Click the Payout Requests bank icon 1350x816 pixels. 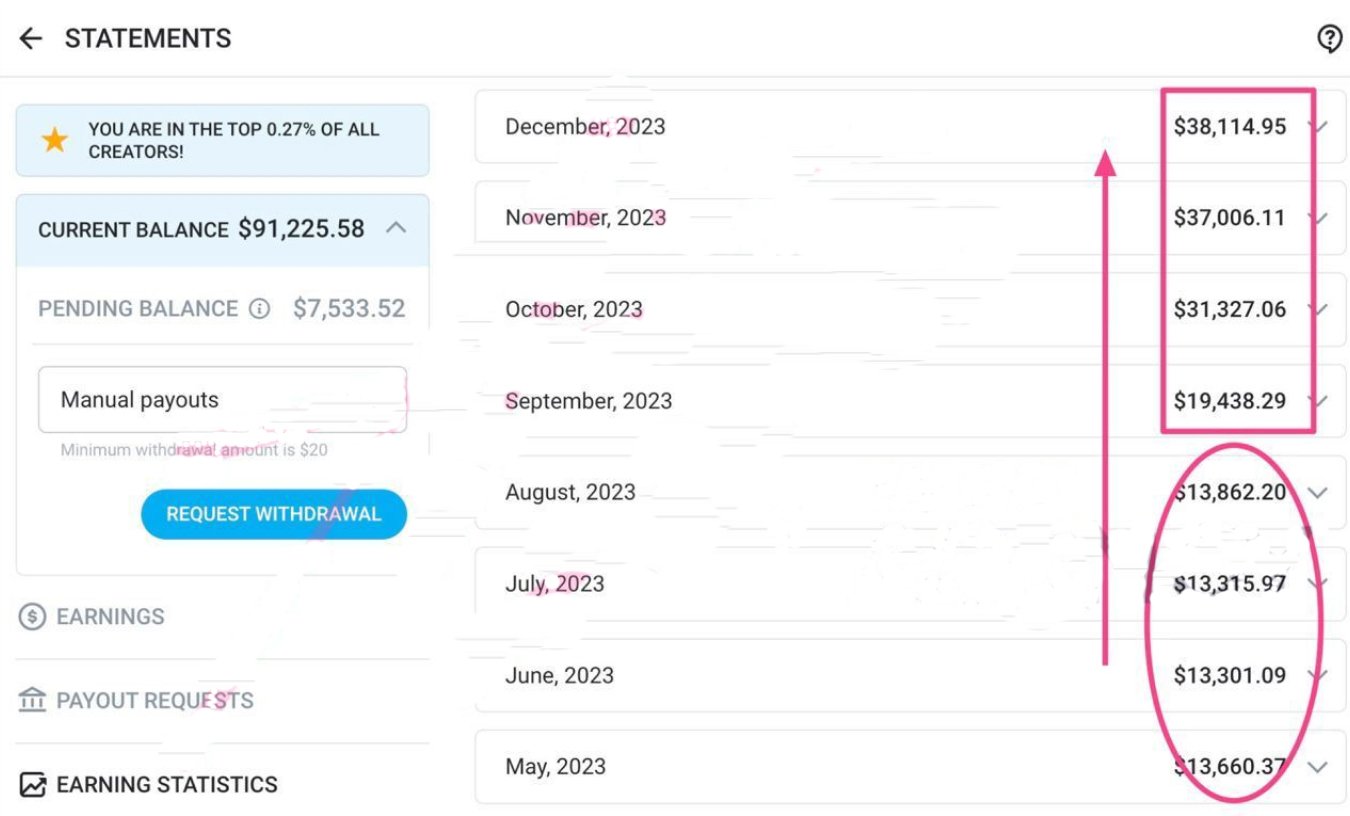click(x=32, y=700)
